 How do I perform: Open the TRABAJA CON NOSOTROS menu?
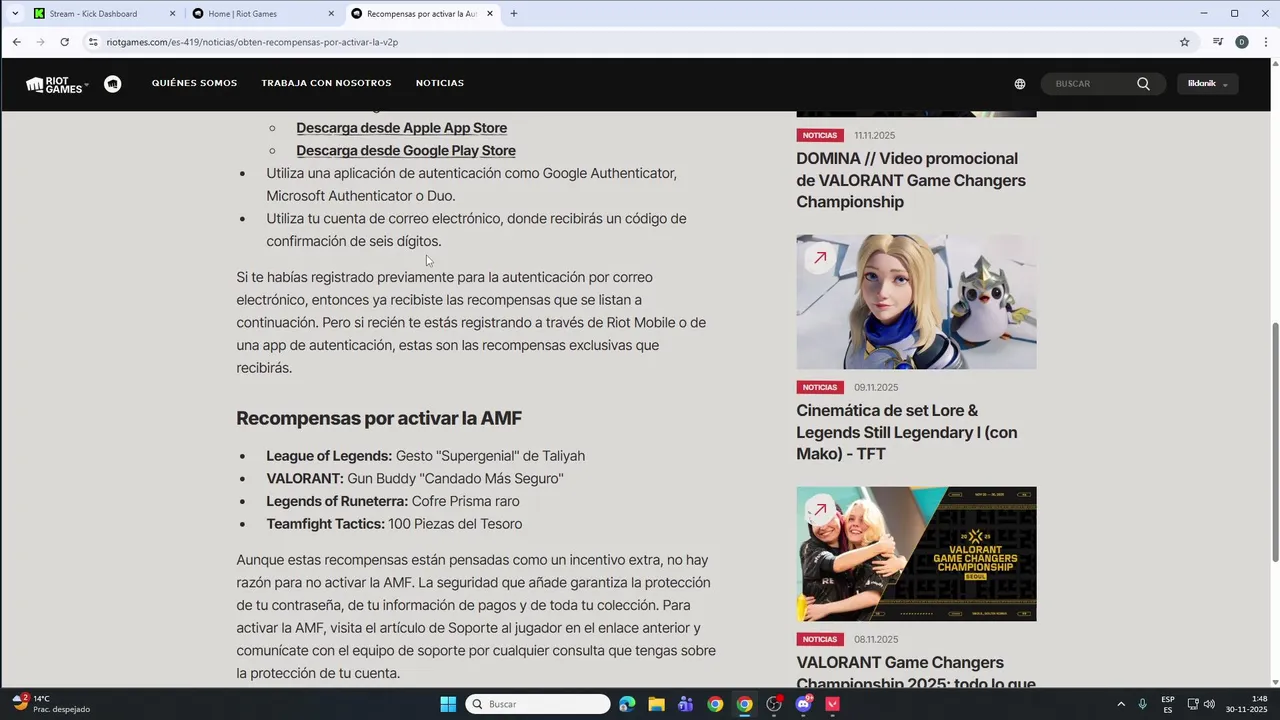click(326, 83)
